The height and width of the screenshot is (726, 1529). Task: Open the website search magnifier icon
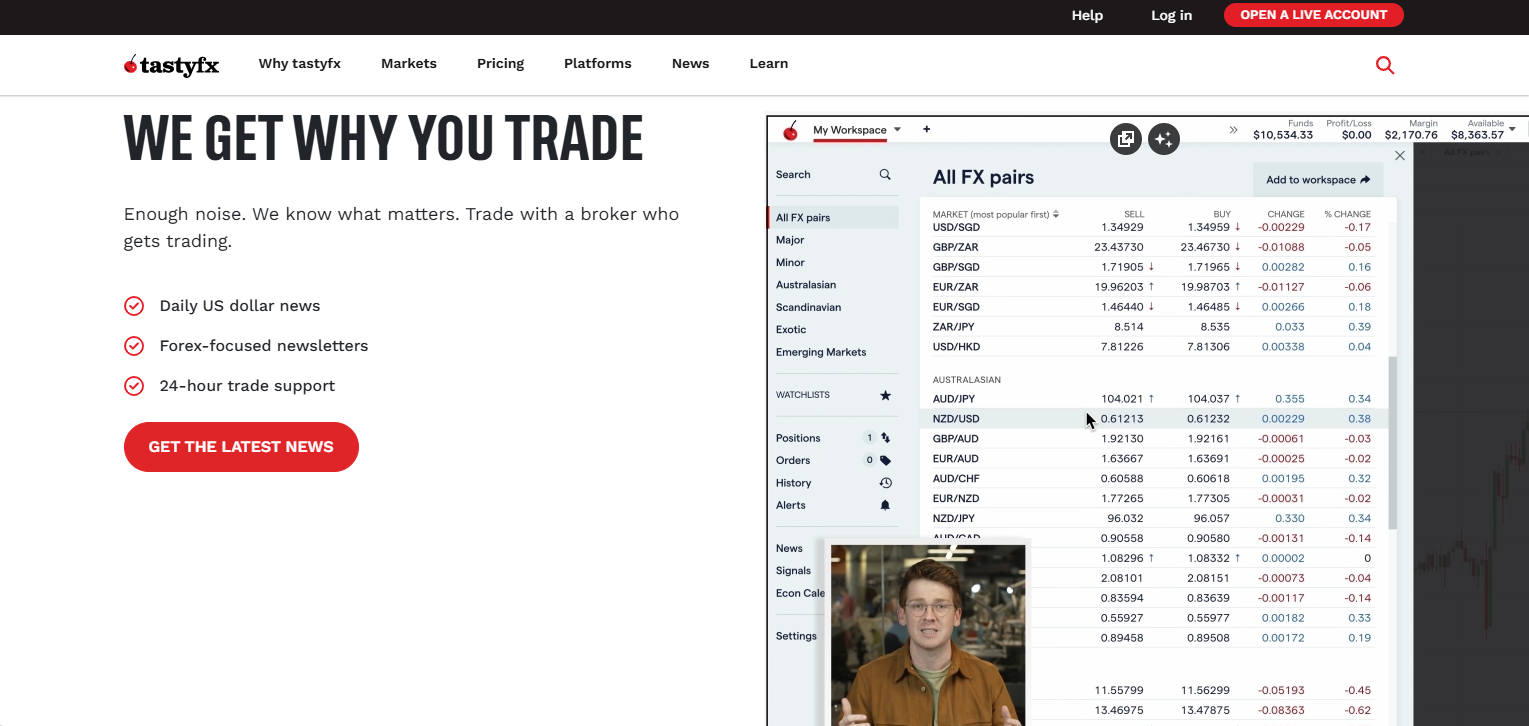coord(1385,65)
